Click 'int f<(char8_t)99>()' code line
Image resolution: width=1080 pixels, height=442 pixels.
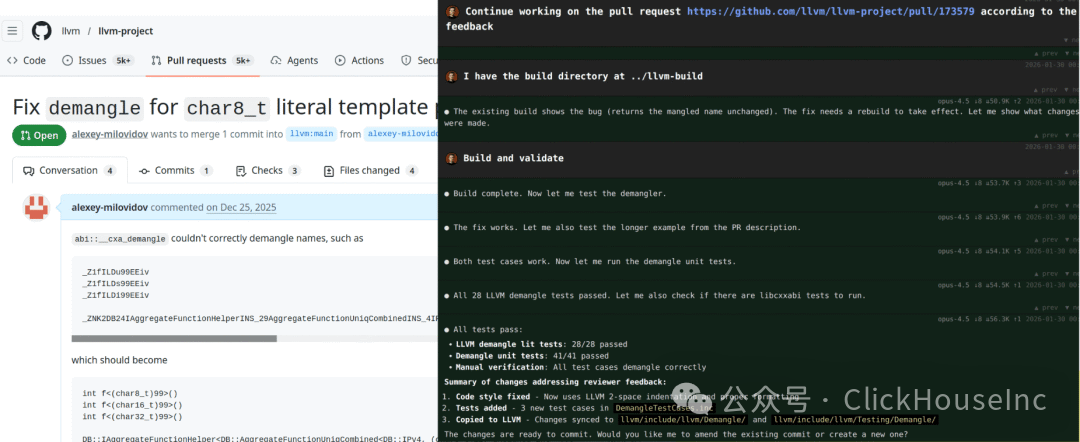[129, 394]
